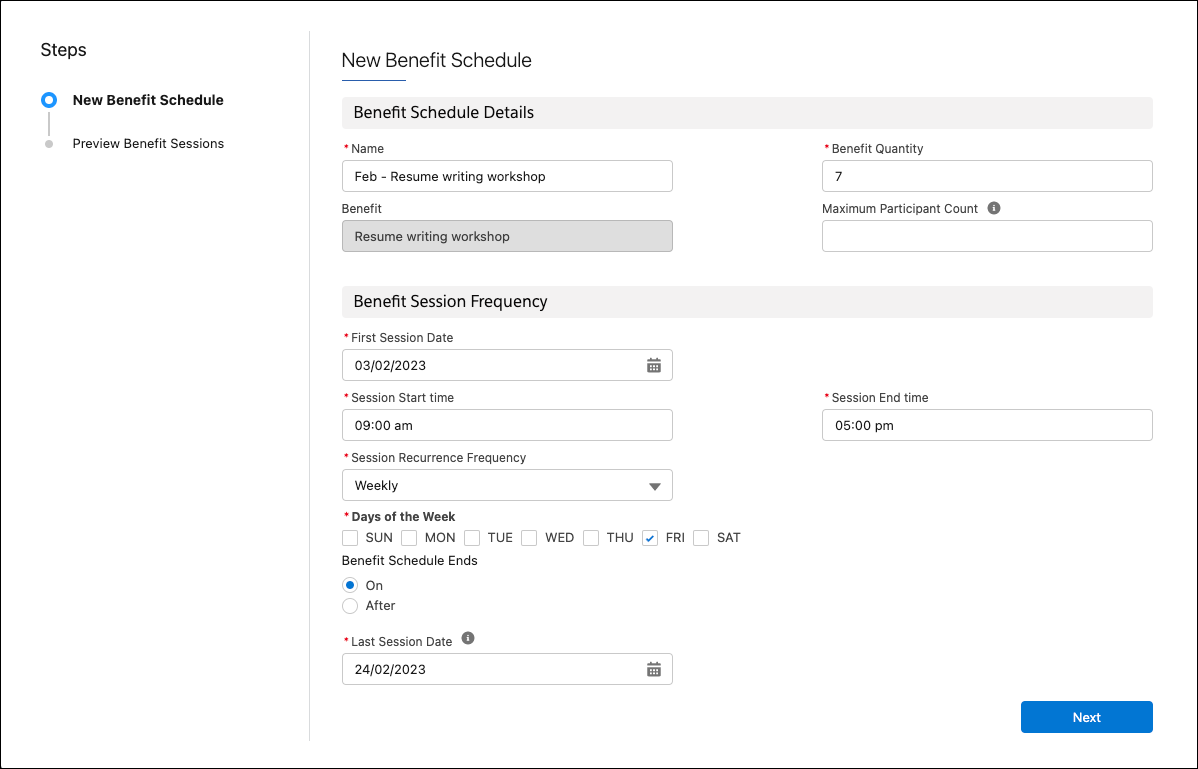Click into the Name input field

click(507, 176)
